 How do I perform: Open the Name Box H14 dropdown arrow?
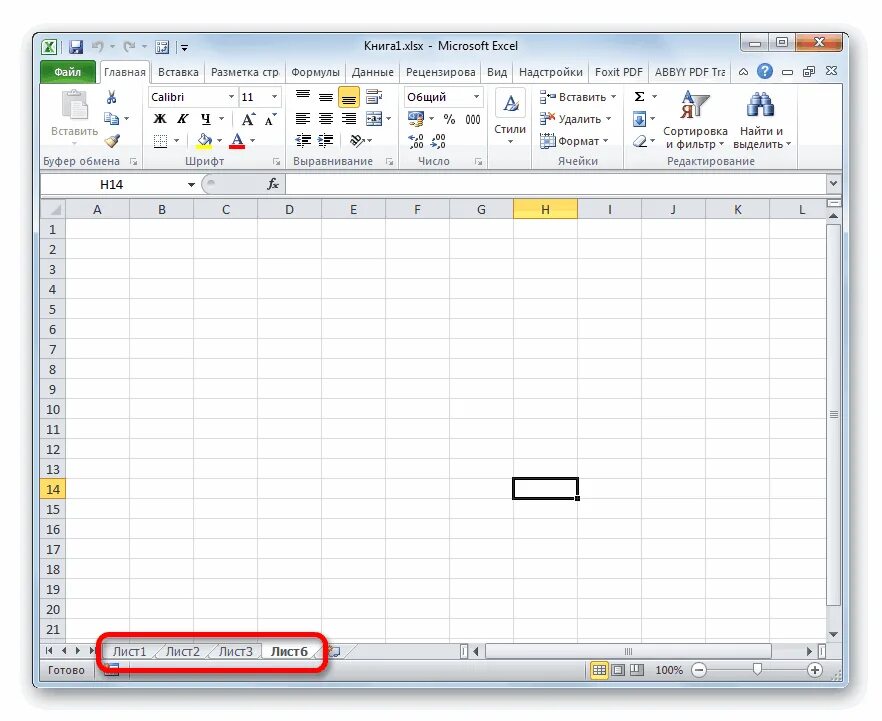191,184
